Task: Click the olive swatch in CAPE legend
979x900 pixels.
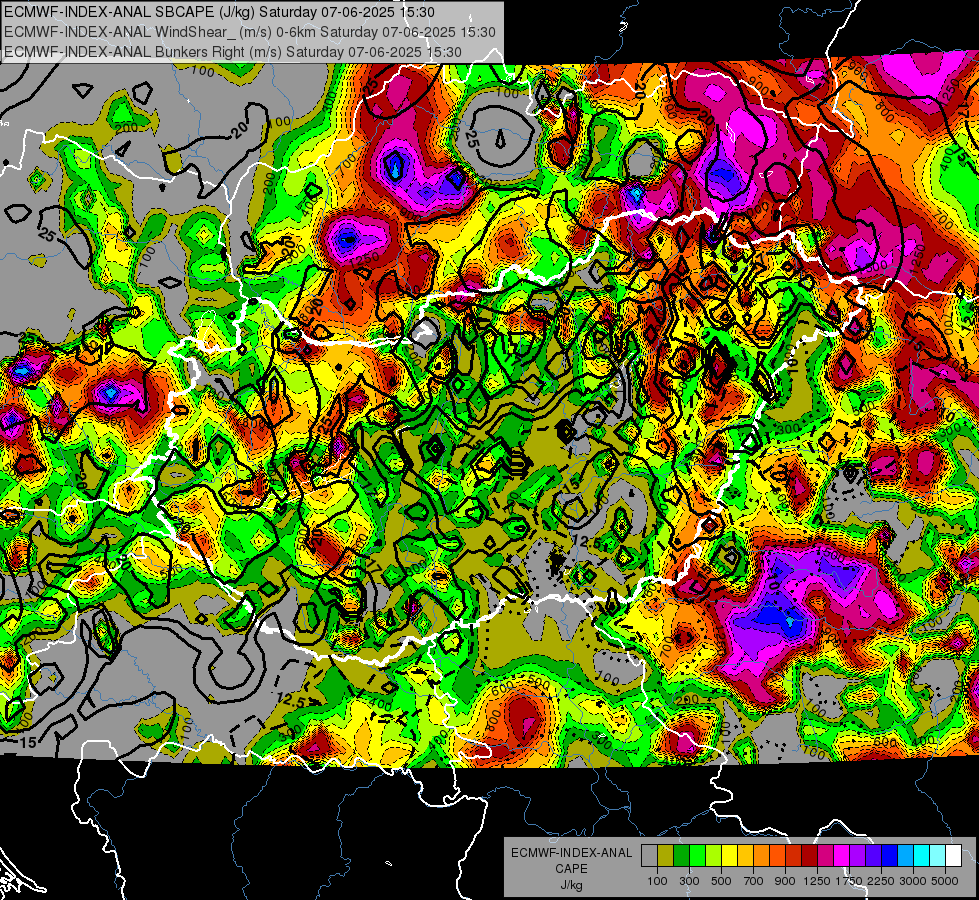Action: pyautogui.click(x=666, y=856)
